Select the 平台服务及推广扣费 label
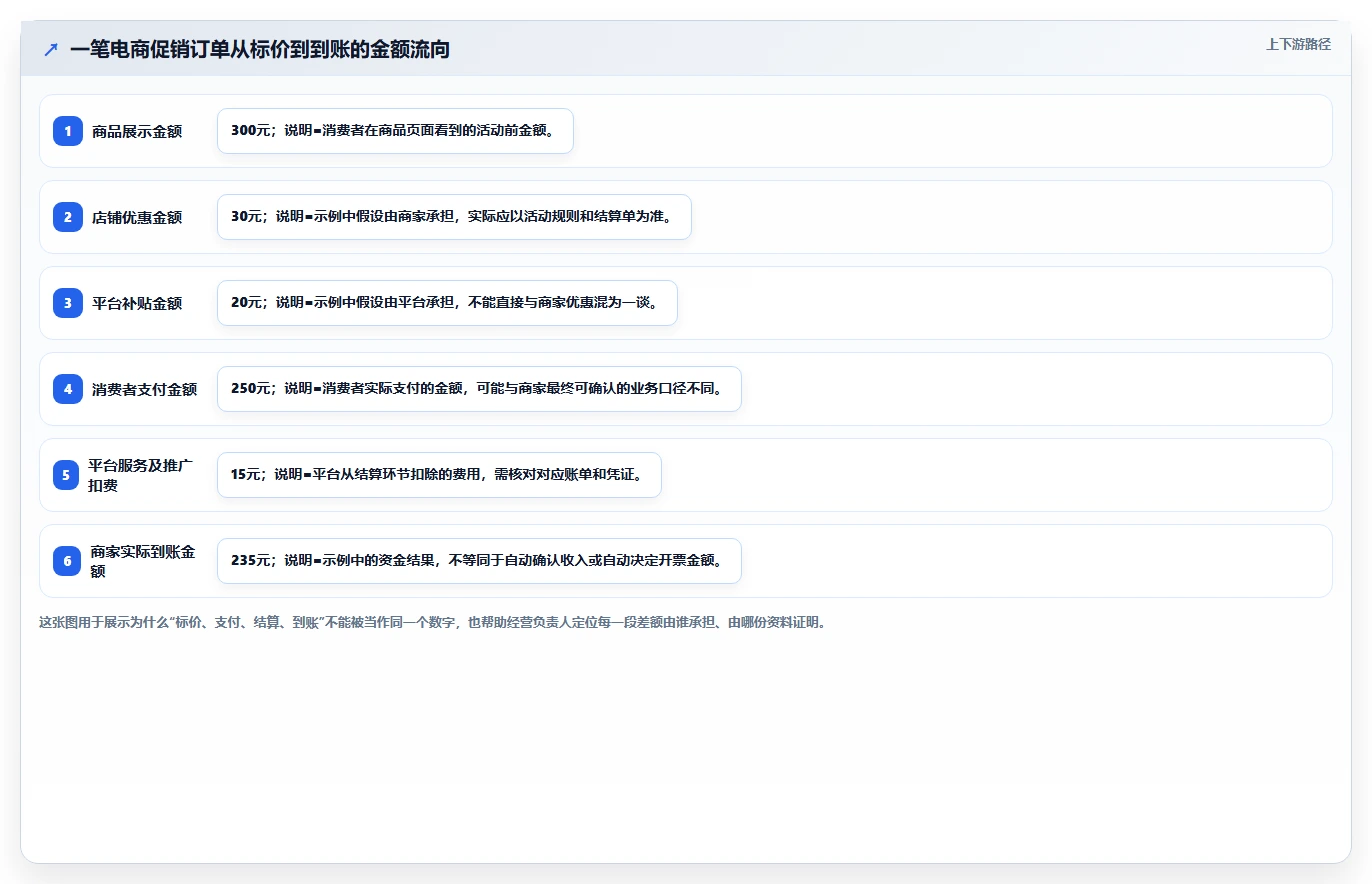The width and height of the screenshot is (1372, 884). pyautogui.click(x=141, y=475)
